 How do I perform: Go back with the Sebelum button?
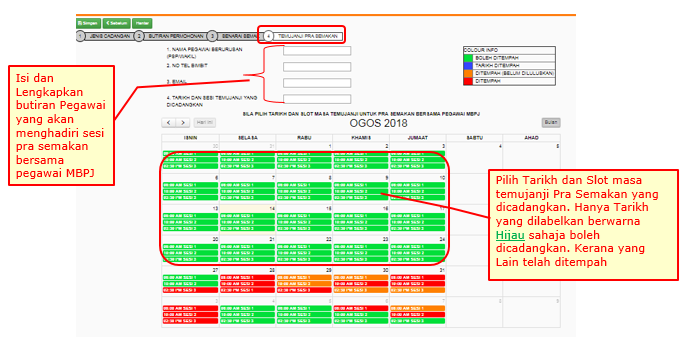point(116,23)
